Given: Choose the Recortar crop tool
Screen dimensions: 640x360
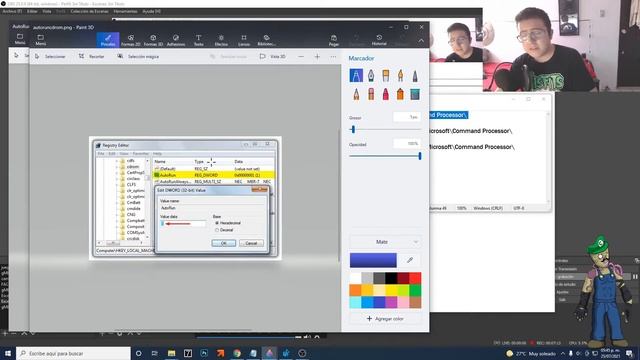Looking at the screenshot, I should [x=91, y=56].
